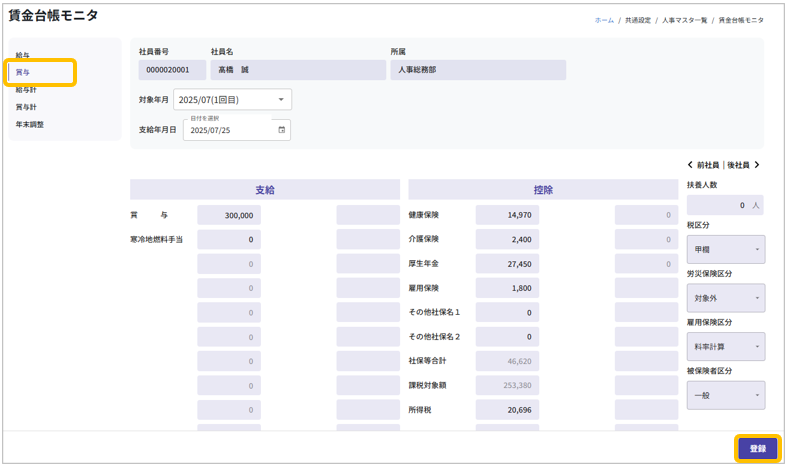Click the 扶養人数 input field

[724, 205]
